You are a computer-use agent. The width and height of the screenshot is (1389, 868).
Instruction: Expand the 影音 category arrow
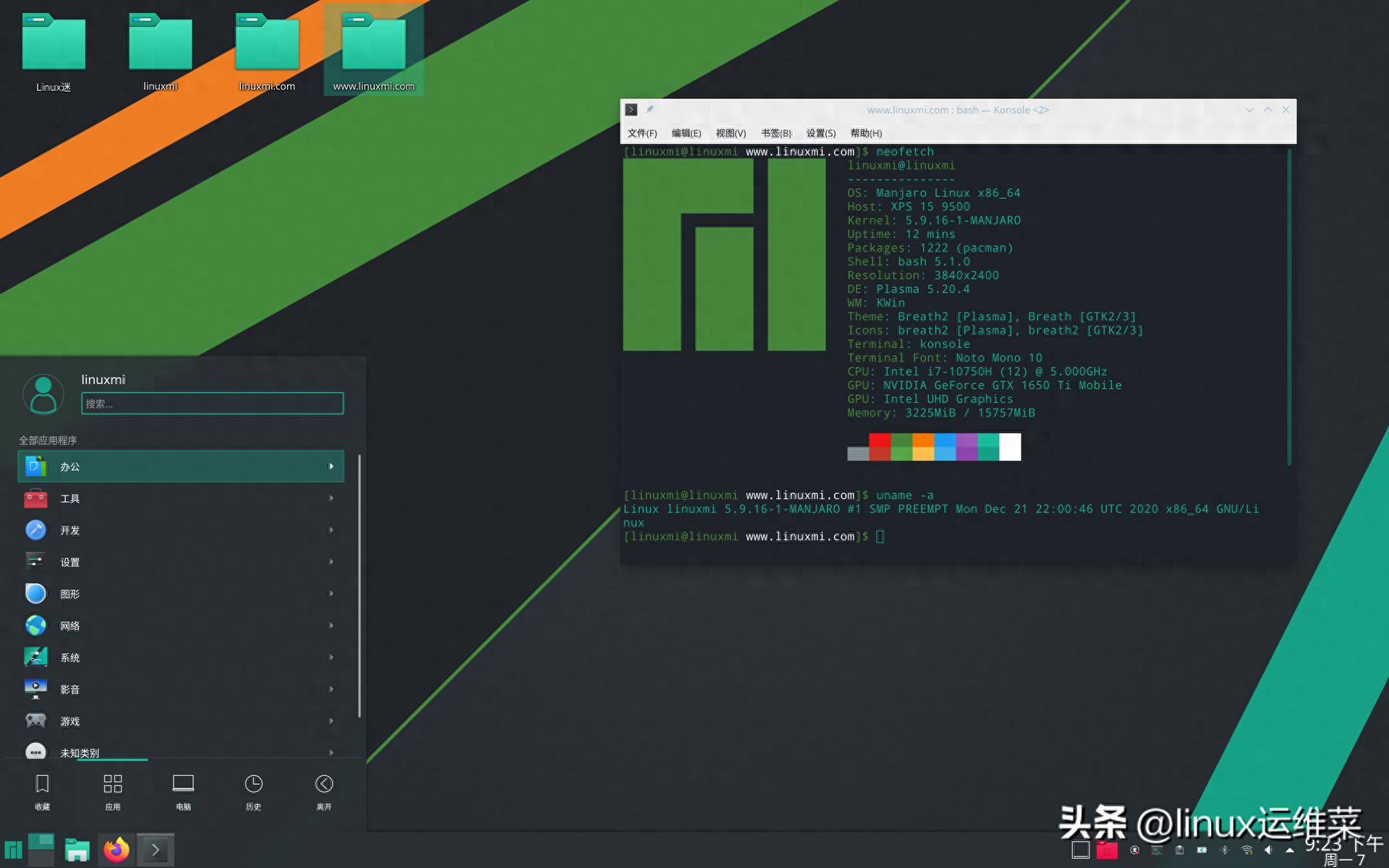331,689
